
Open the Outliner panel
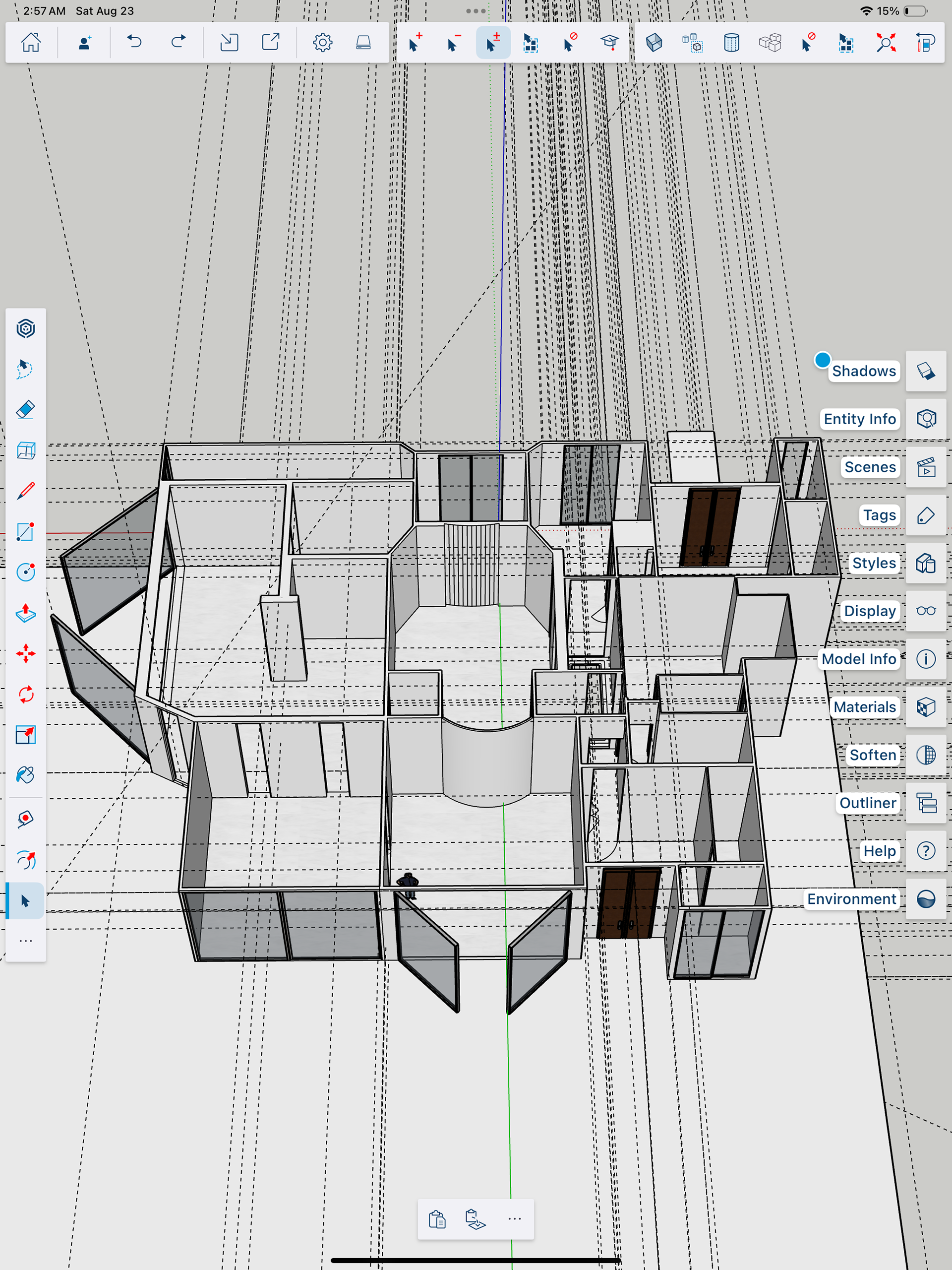[926, 803]
